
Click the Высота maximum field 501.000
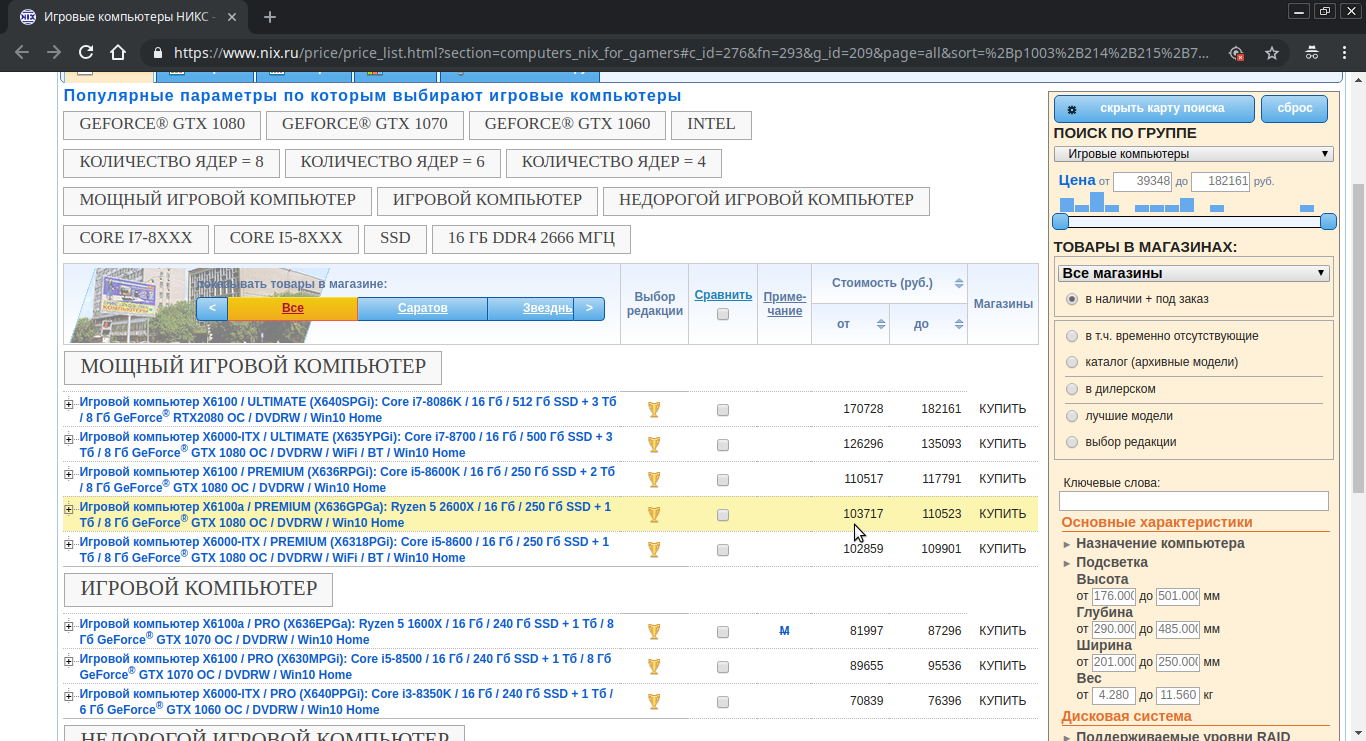pyautogui.click(x=1178, y=596)
